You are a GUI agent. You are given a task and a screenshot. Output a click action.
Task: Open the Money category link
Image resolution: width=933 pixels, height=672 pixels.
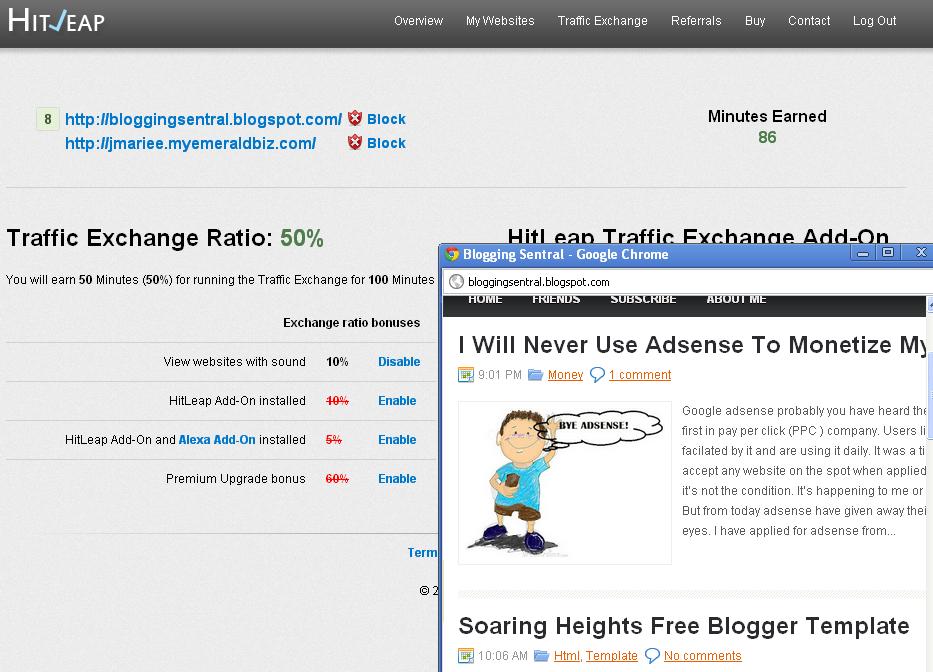(x=565, y=374)
